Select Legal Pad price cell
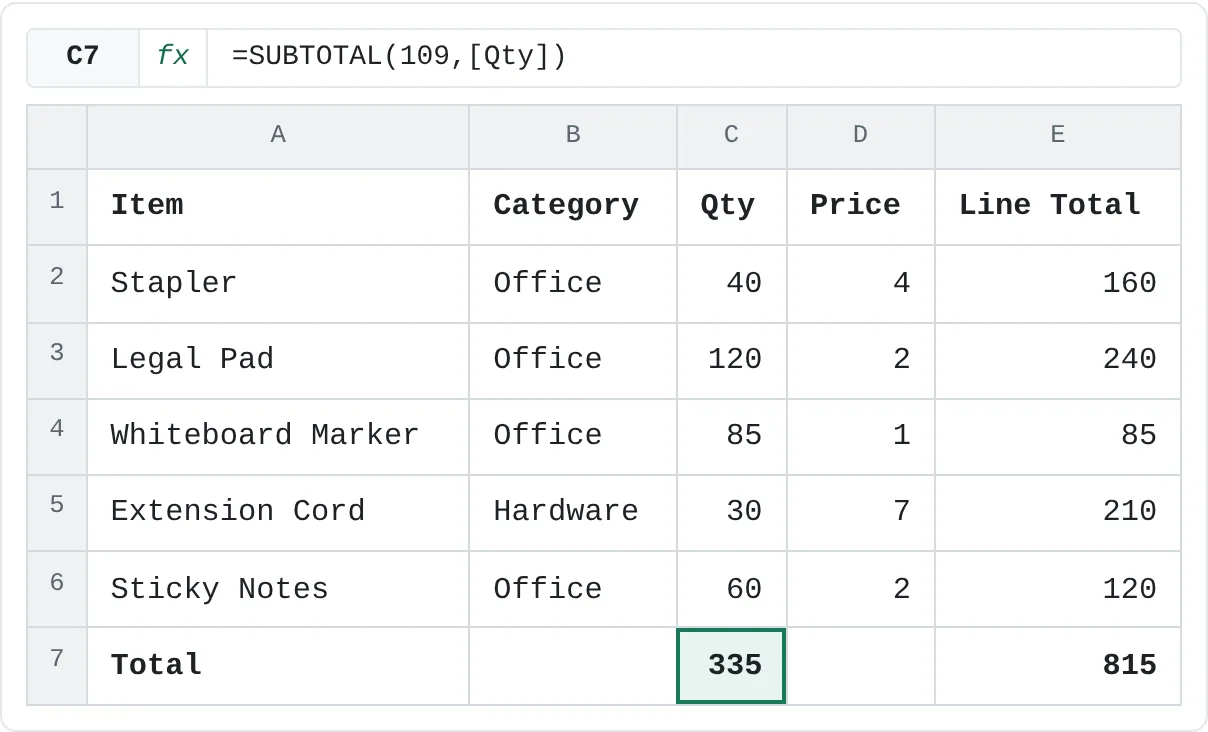This screenshot has width=1208, height=732. click(861, 360)
